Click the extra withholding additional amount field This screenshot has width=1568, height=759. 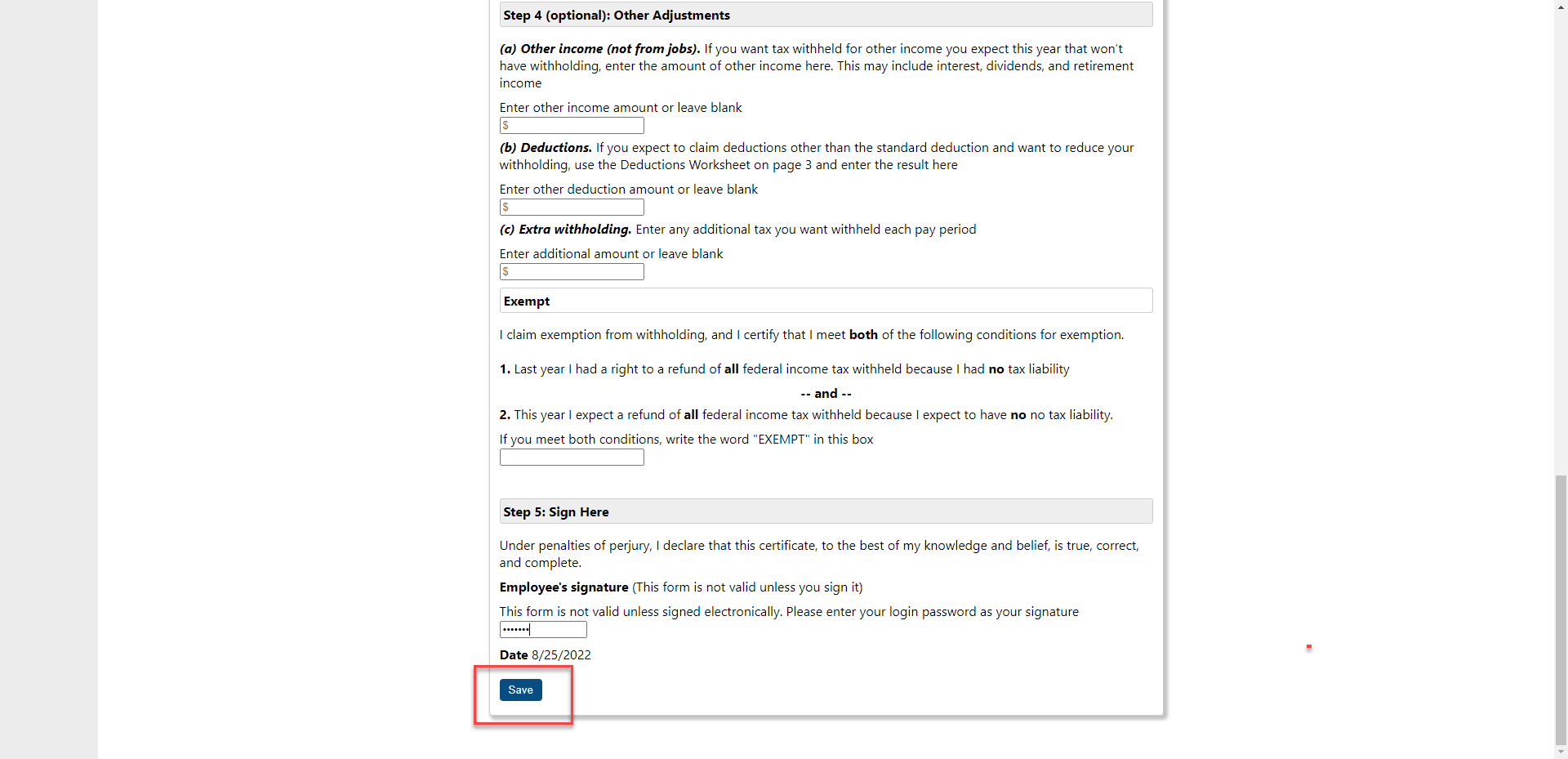[572, 271]
